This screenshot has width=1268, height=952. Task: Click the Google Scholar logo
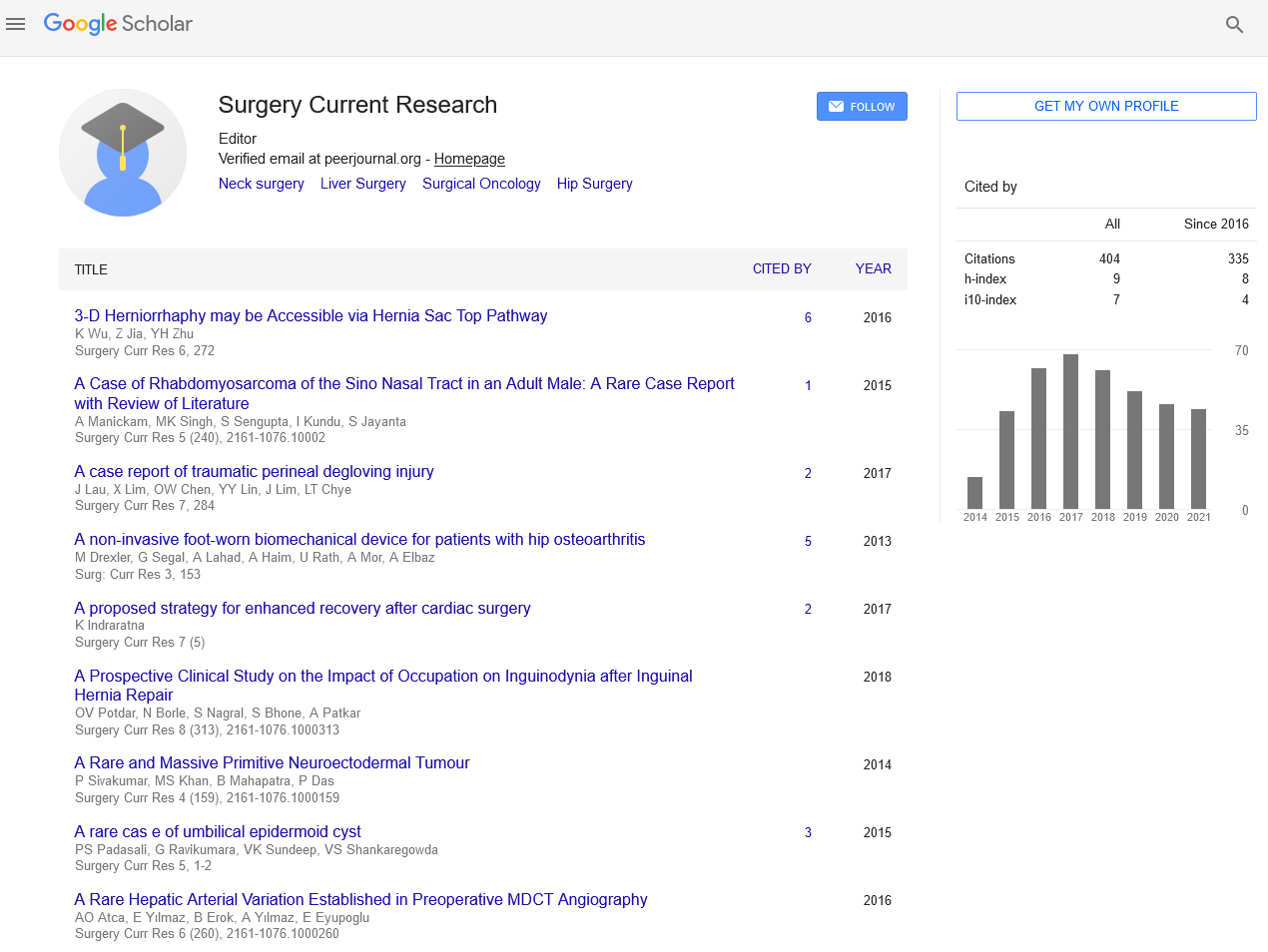(x=118, y=24)
